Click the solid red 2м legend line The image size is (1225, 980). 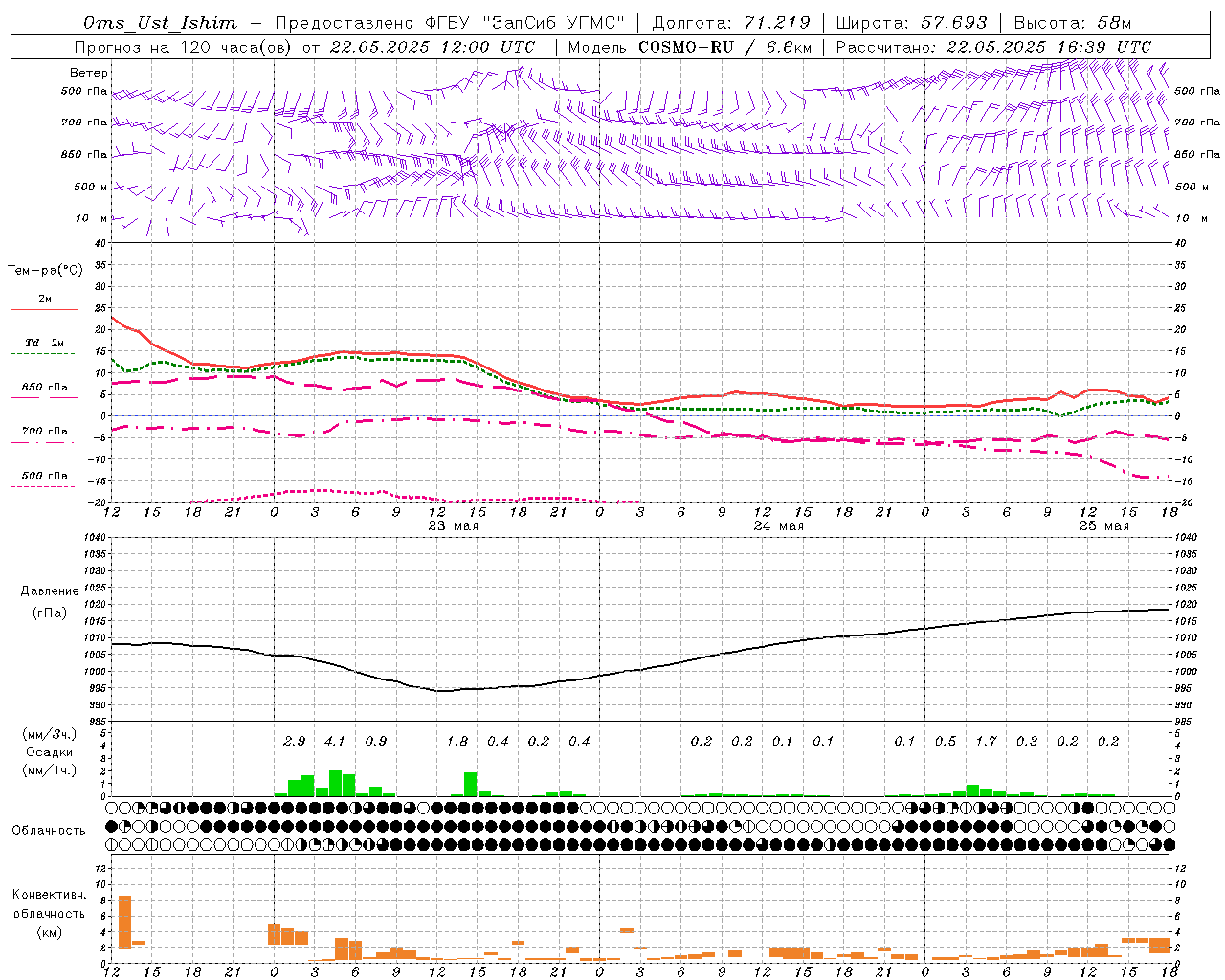(44, 309)
